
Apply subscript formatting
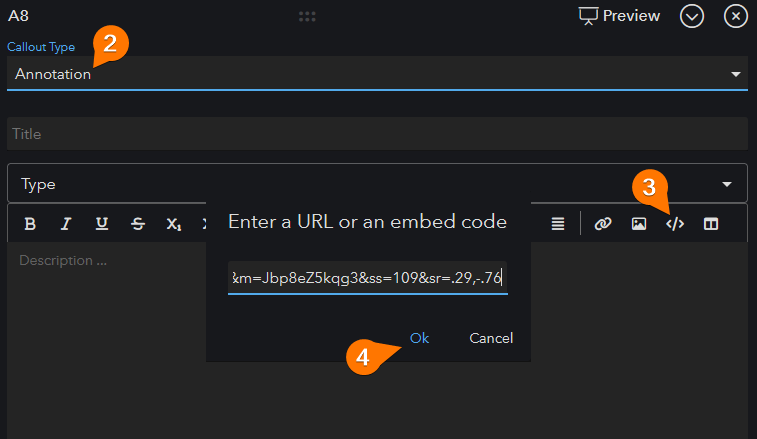(173, 224)
